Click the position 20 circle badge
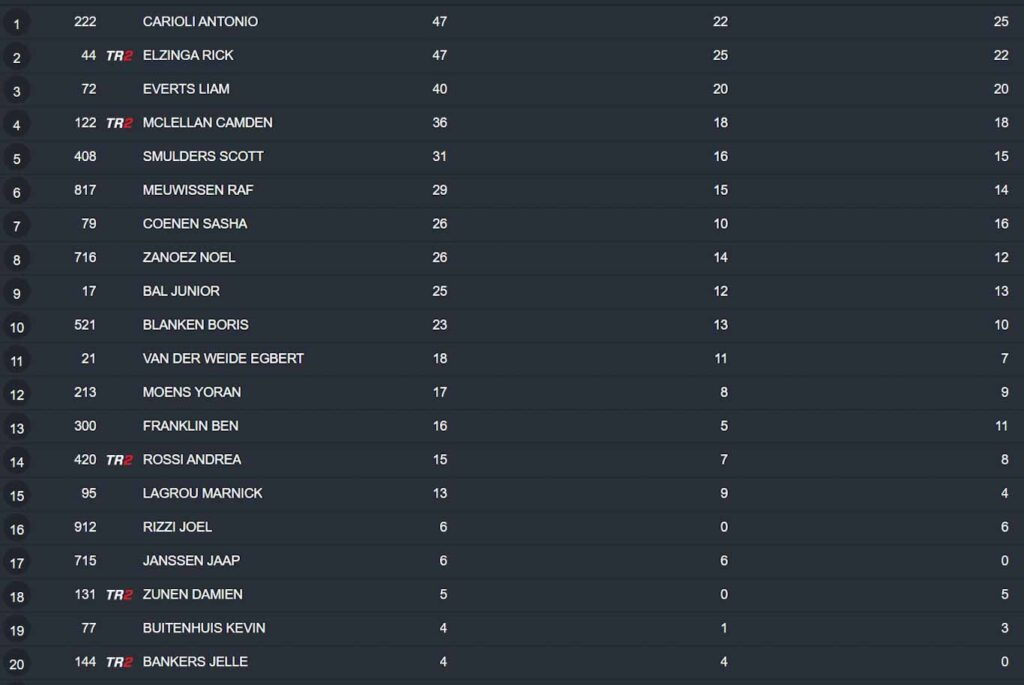The width and height of the screenshot is (1024, 685). [16, 664]
